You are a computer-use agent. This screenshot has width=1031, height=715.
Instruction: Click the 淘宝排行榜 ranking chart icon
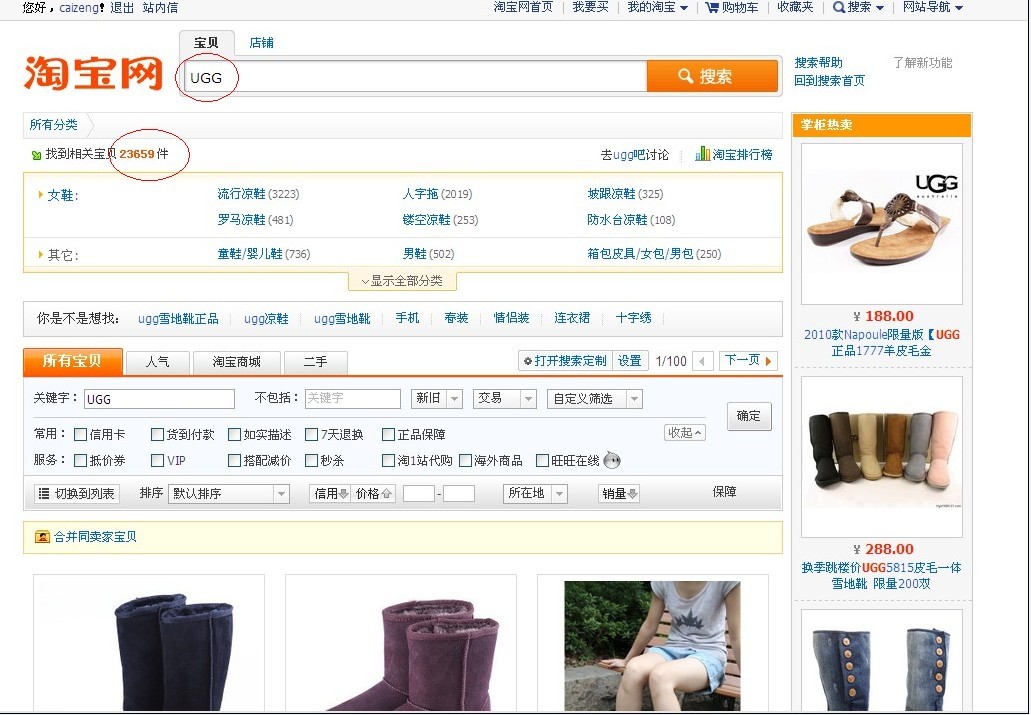coord(703,155)
